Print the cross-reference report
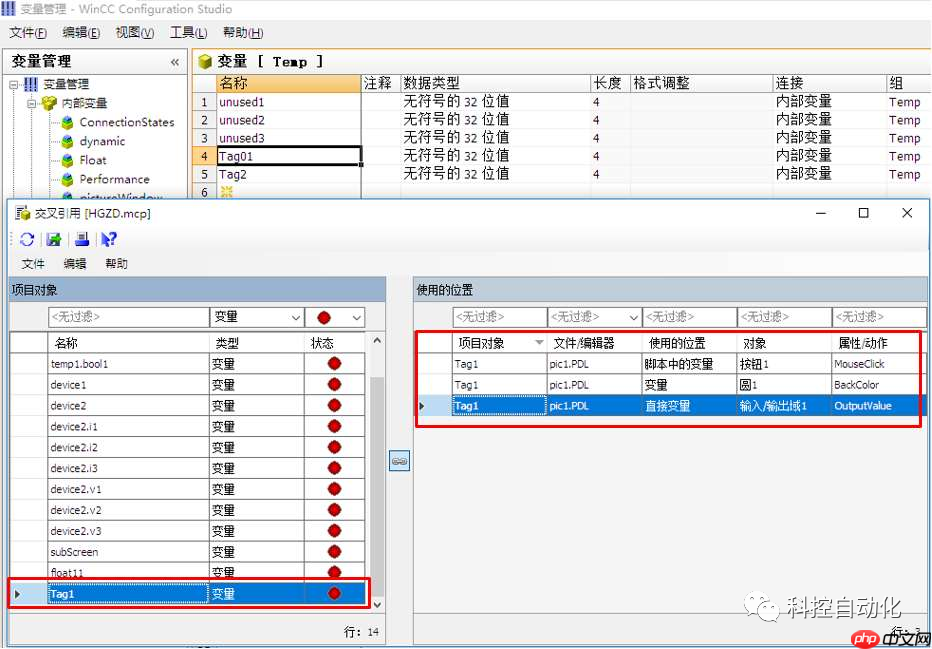This screenshot has height=649, width=932. pos(79,239)
